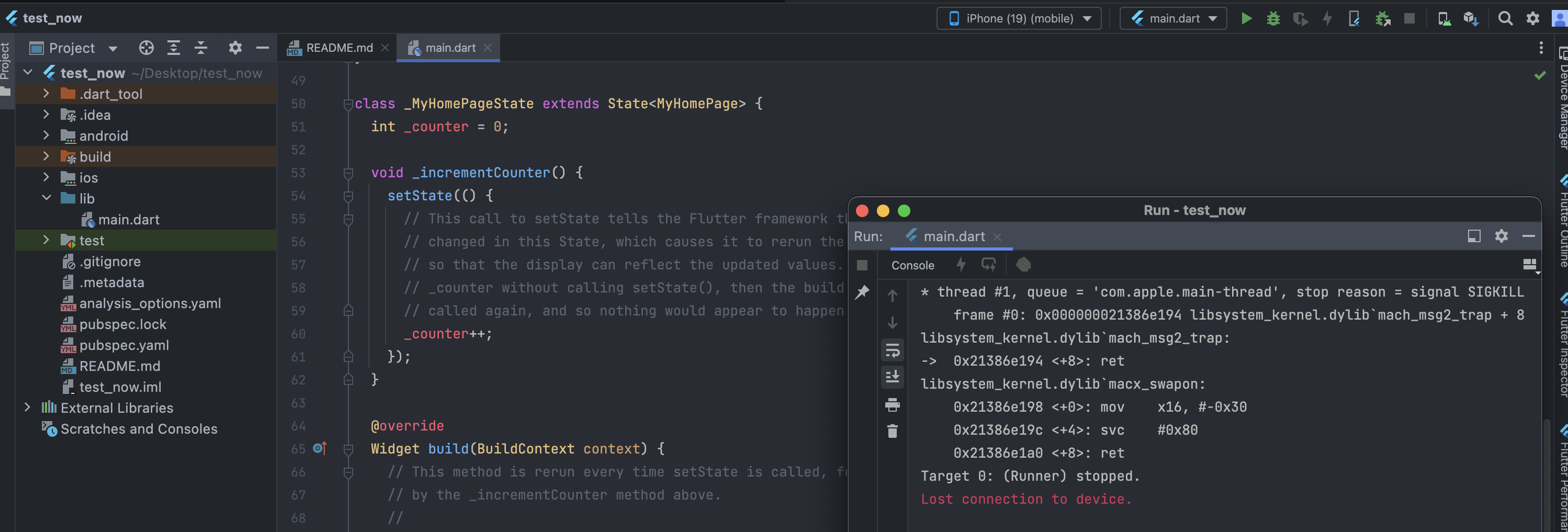Run the main.dart configuration

(1246, 18)
